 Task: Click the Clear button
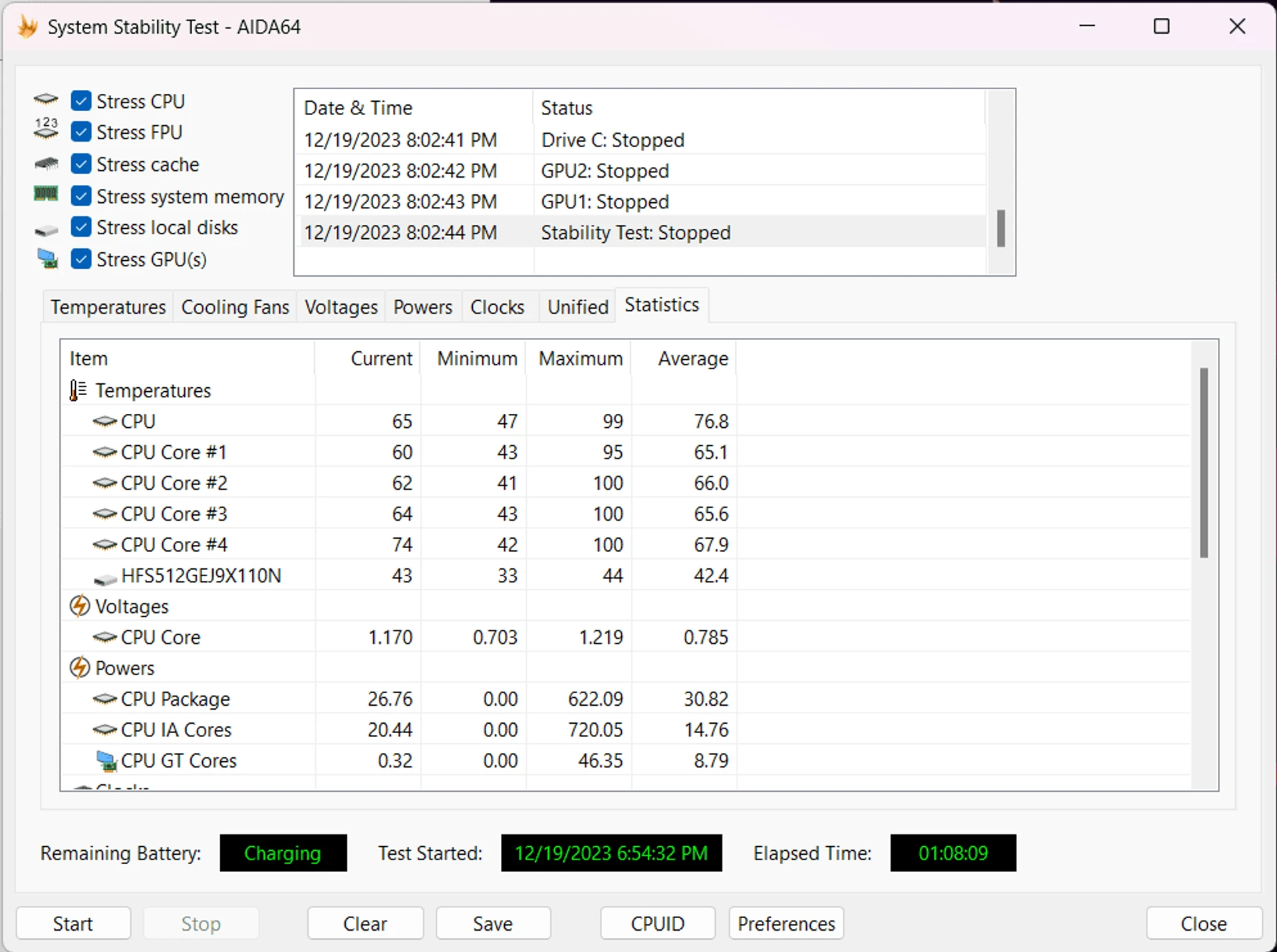click(x=365, y=923)
